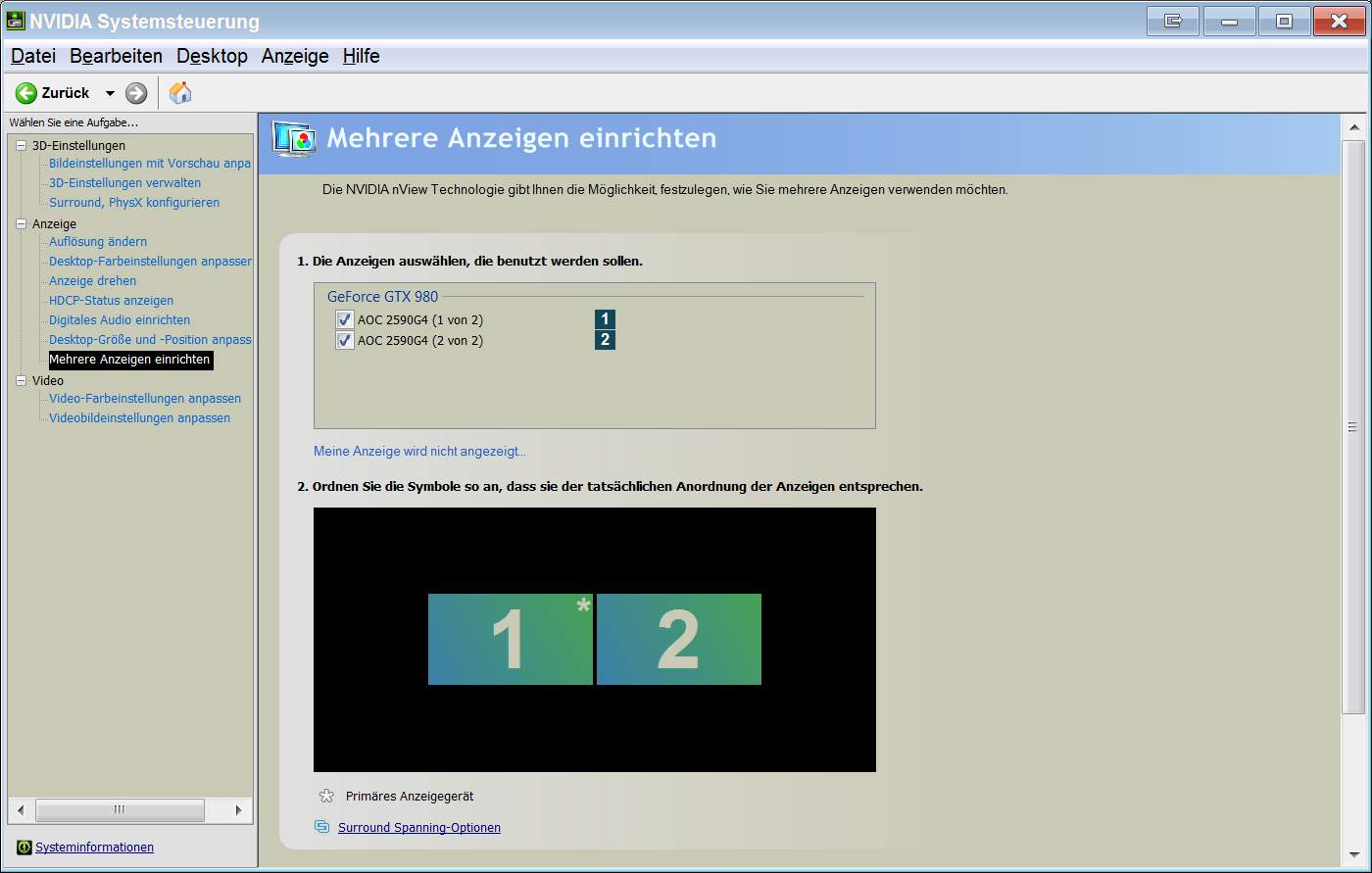The image size is (1372, 873).
Task: Open the Bearbeiten menu
Action: pos(116,57)
